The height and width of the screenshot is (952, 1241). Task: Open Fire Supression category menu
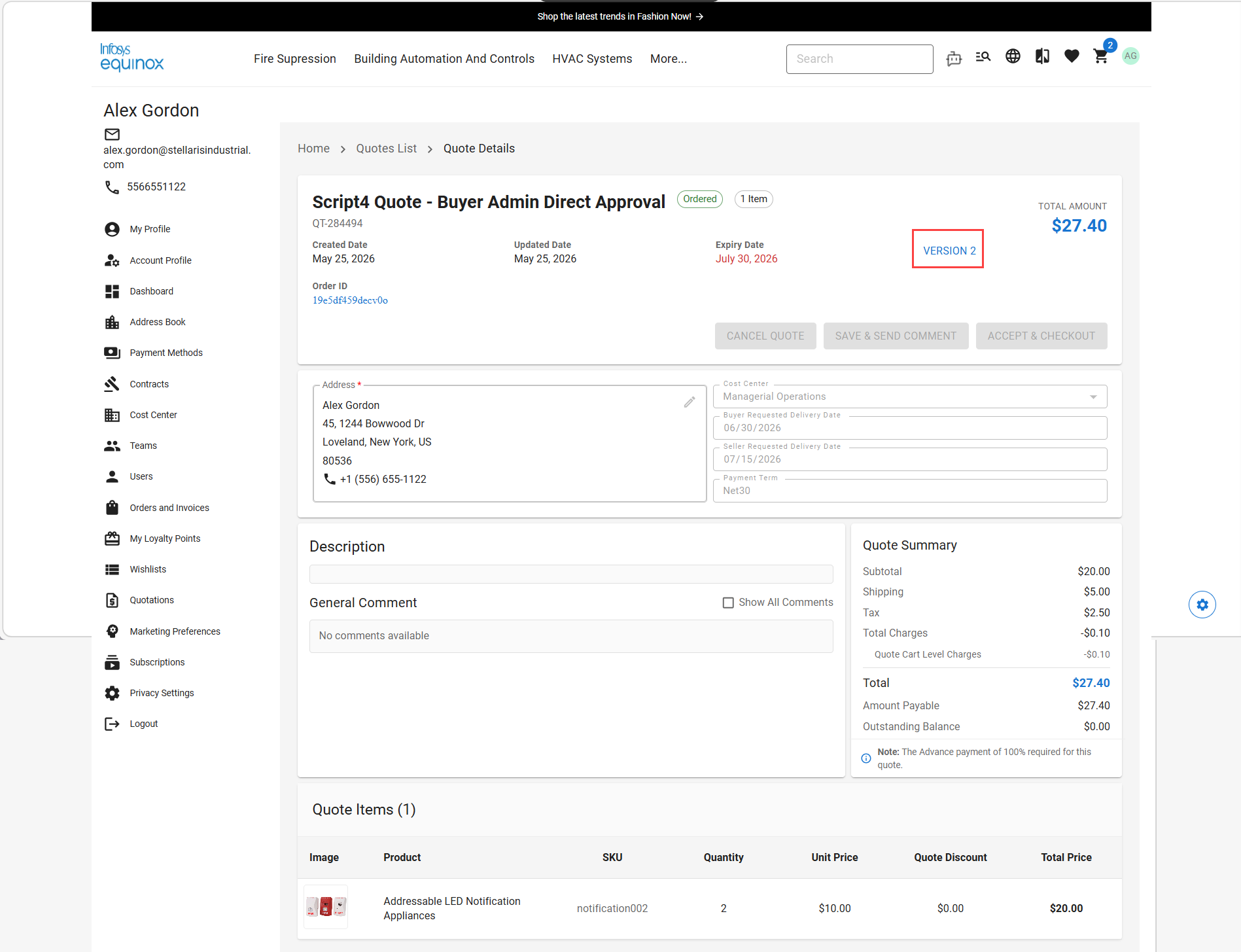pyautogui.click(x=294, y=59)
